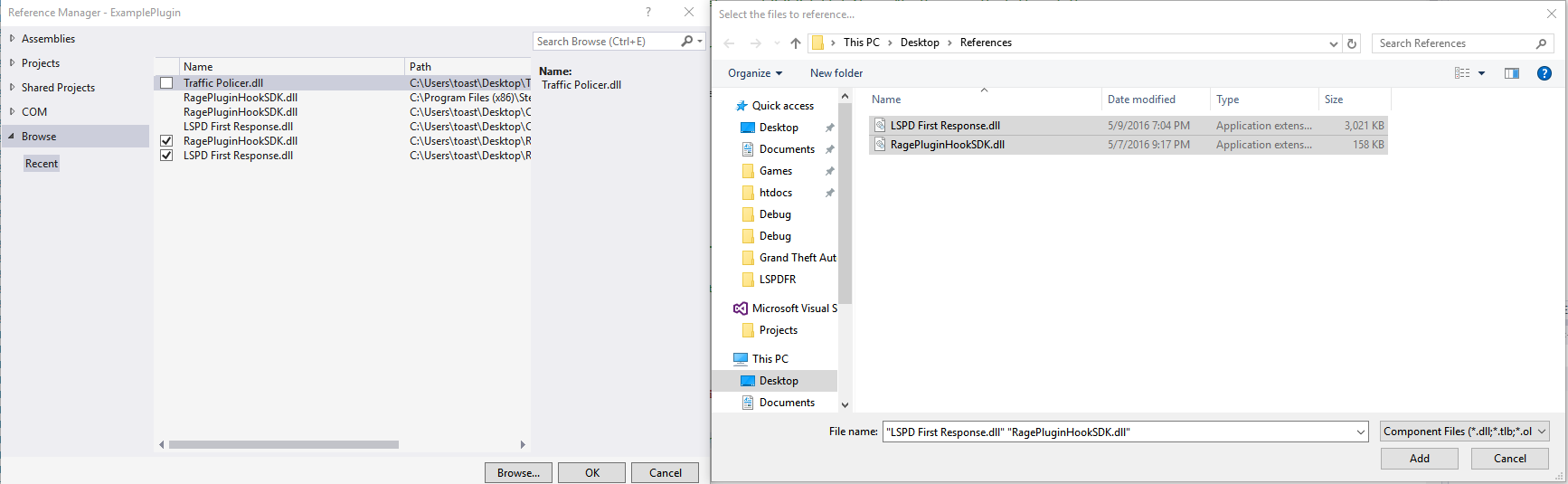Viewport: 1568px width, 484px height.
Task: Click Reference Manager help question mark
Action: click(x=648, y=12)
